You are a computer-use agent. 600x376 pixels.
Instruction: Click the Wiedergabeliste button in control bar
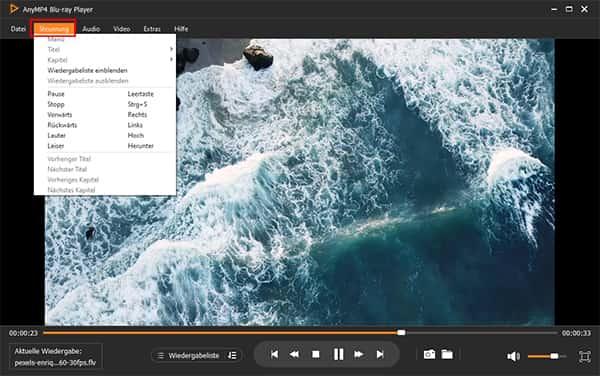(x=196, y=356)
